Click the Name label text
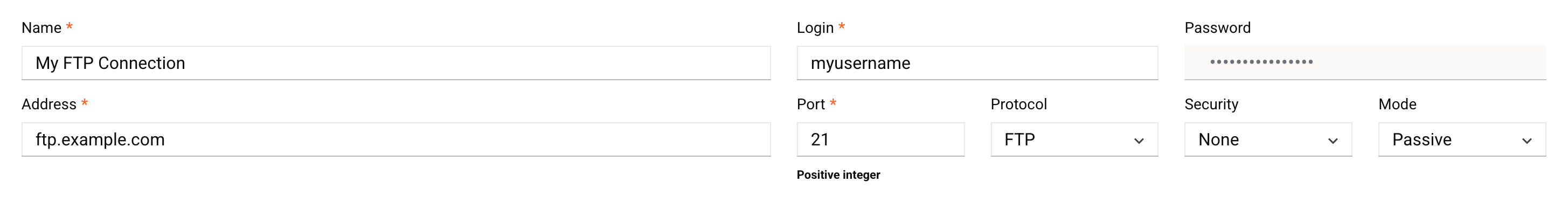 click(x=41, y=28)
